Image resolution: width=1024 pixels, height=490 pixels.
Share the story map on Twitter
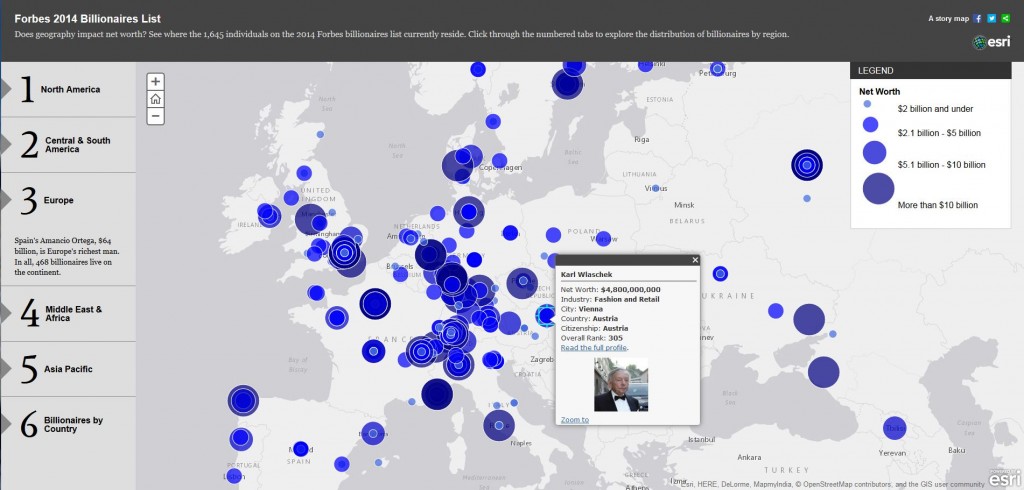[992, 19]
